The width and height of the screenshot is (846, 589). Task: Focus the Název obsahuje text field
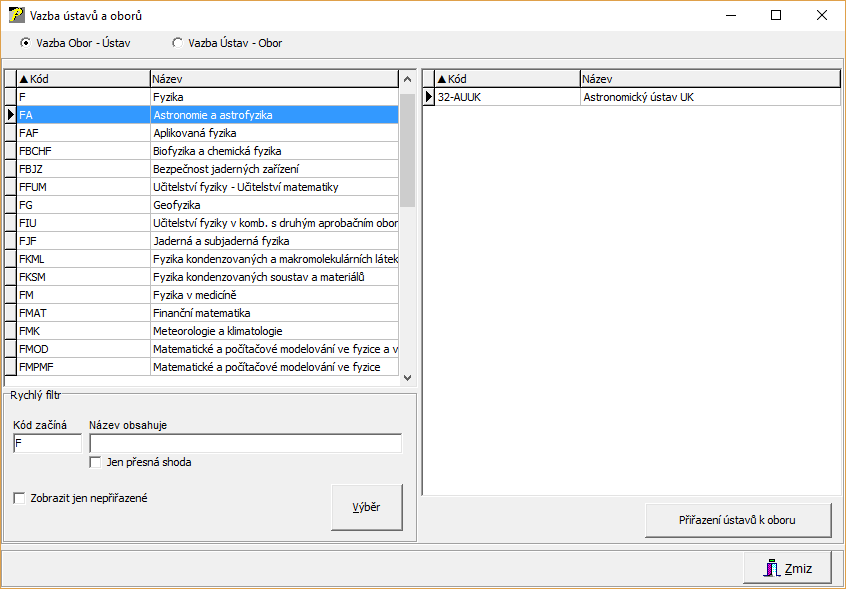(245, 444)
